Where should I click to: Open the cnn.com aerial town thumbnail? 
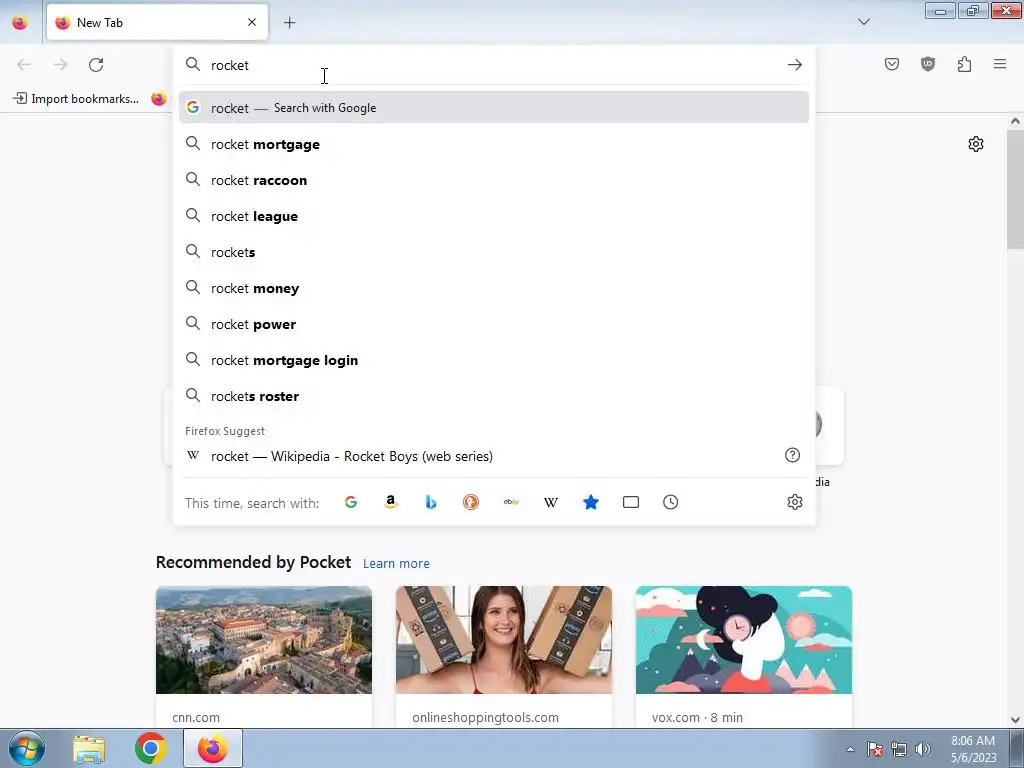(264, 640)
